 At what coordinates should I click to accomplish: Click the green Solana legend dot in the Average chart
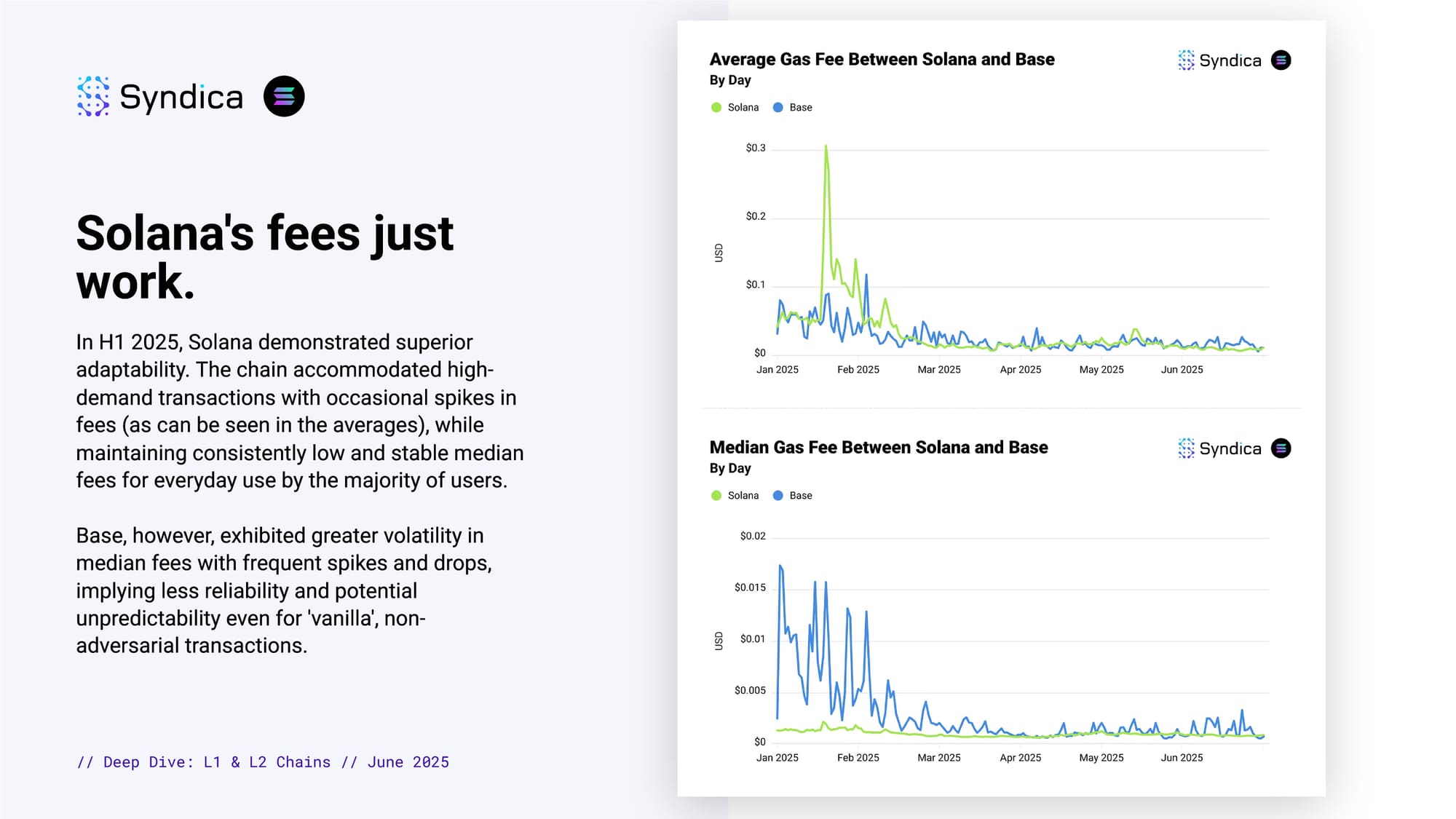[x=716, y=108]
